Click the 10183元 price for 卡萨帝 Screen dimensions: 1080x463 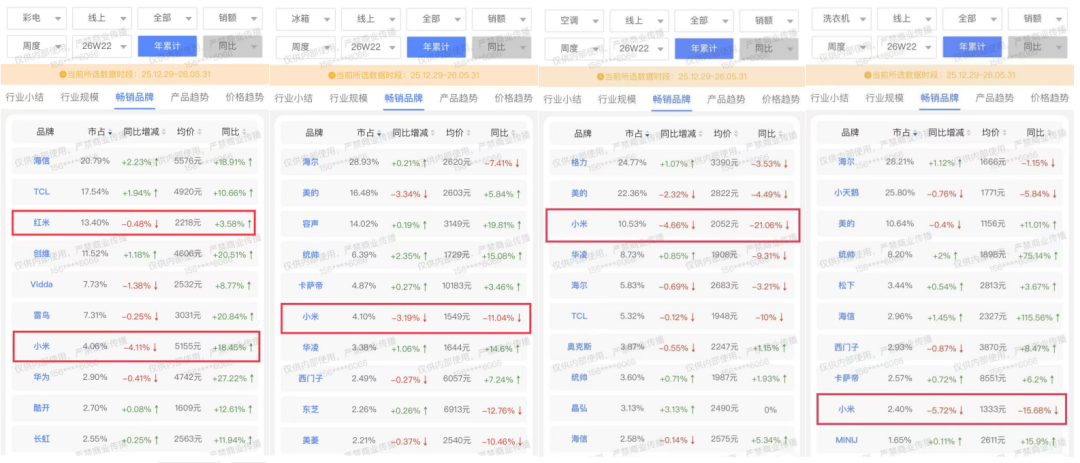coord(457,285)
